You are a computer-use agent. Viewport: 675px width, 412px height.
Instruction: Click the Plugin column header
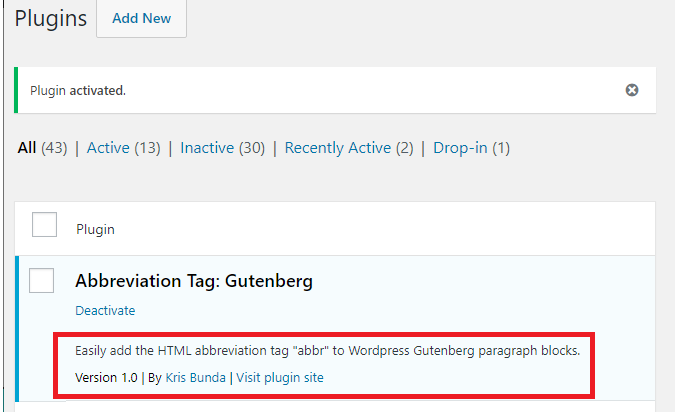[x=95, y=229]
